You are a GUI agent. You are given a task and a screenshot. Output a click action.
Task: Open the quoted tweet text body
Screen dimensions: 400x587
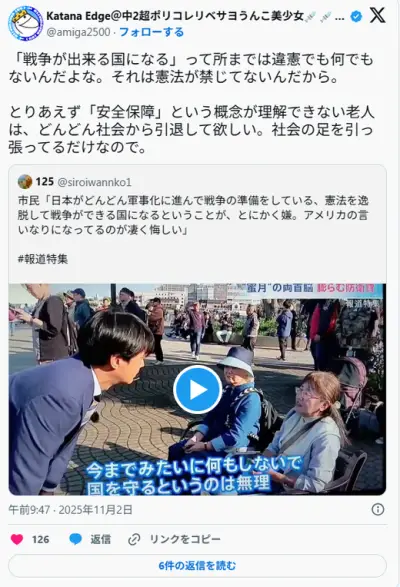[x=193, y=215]
